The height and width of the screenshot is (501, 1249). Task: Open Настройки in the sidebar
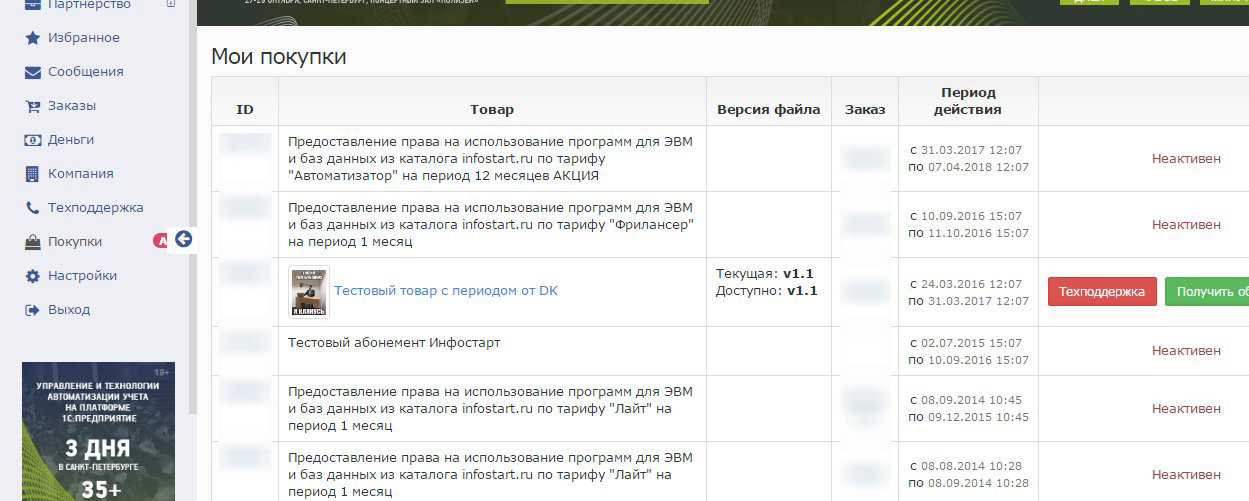[x=83, y=276]
